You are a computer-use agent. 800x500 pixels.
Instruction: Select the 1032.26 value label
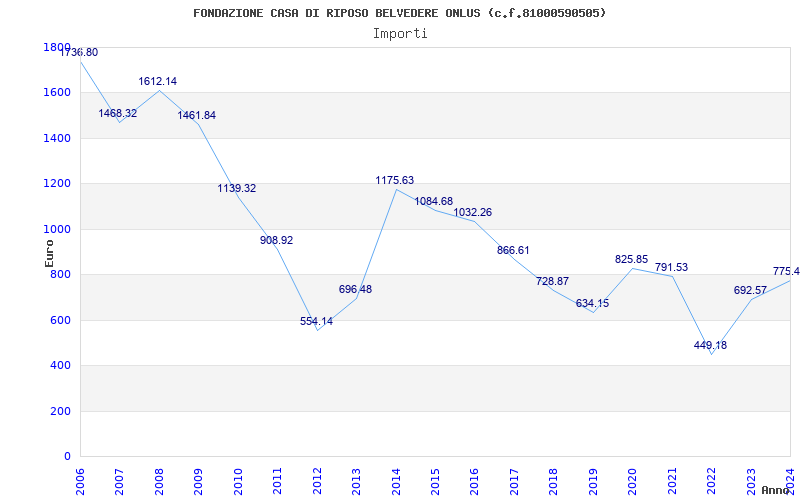[473, 212]
